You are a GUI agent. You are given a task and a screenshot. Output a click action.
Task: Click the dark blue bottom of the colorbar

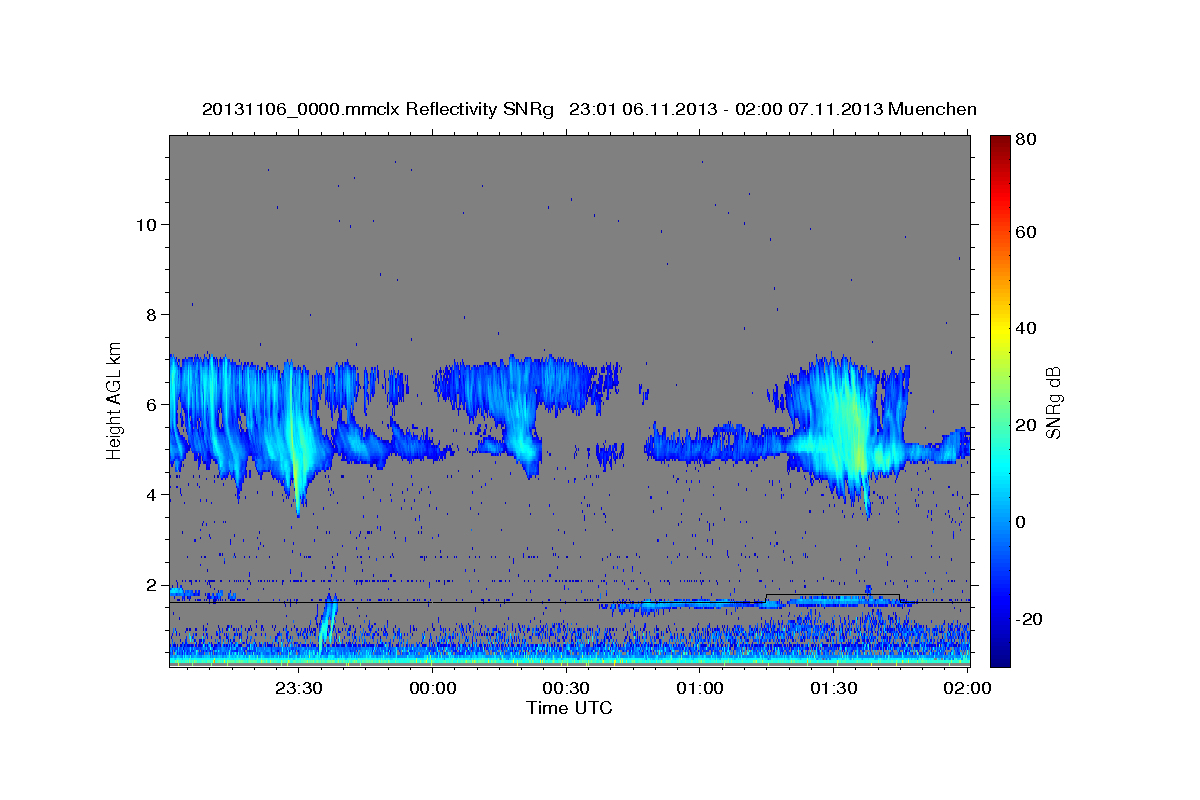coord(1000,657)
